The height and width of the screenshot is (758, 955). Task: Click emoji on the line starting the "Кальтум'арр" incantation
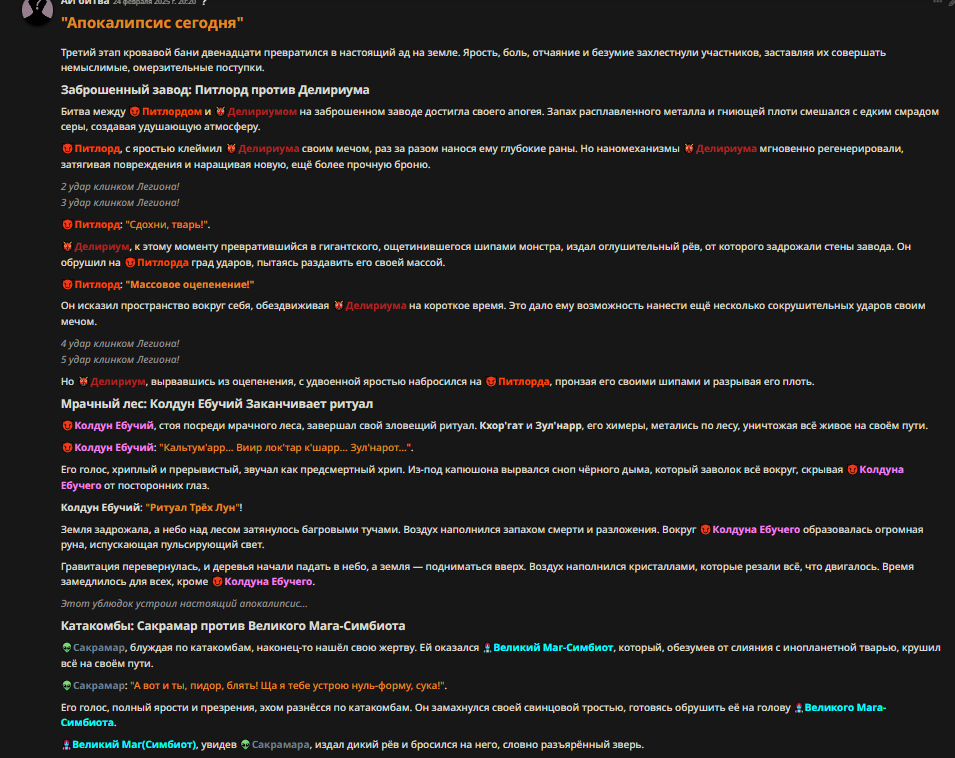click(68, 447)
